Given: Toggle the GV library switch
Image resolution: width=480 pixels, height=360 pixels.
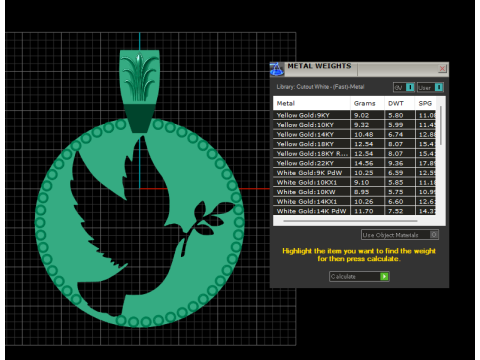Looking at the screenshot, I should point(404,87).
